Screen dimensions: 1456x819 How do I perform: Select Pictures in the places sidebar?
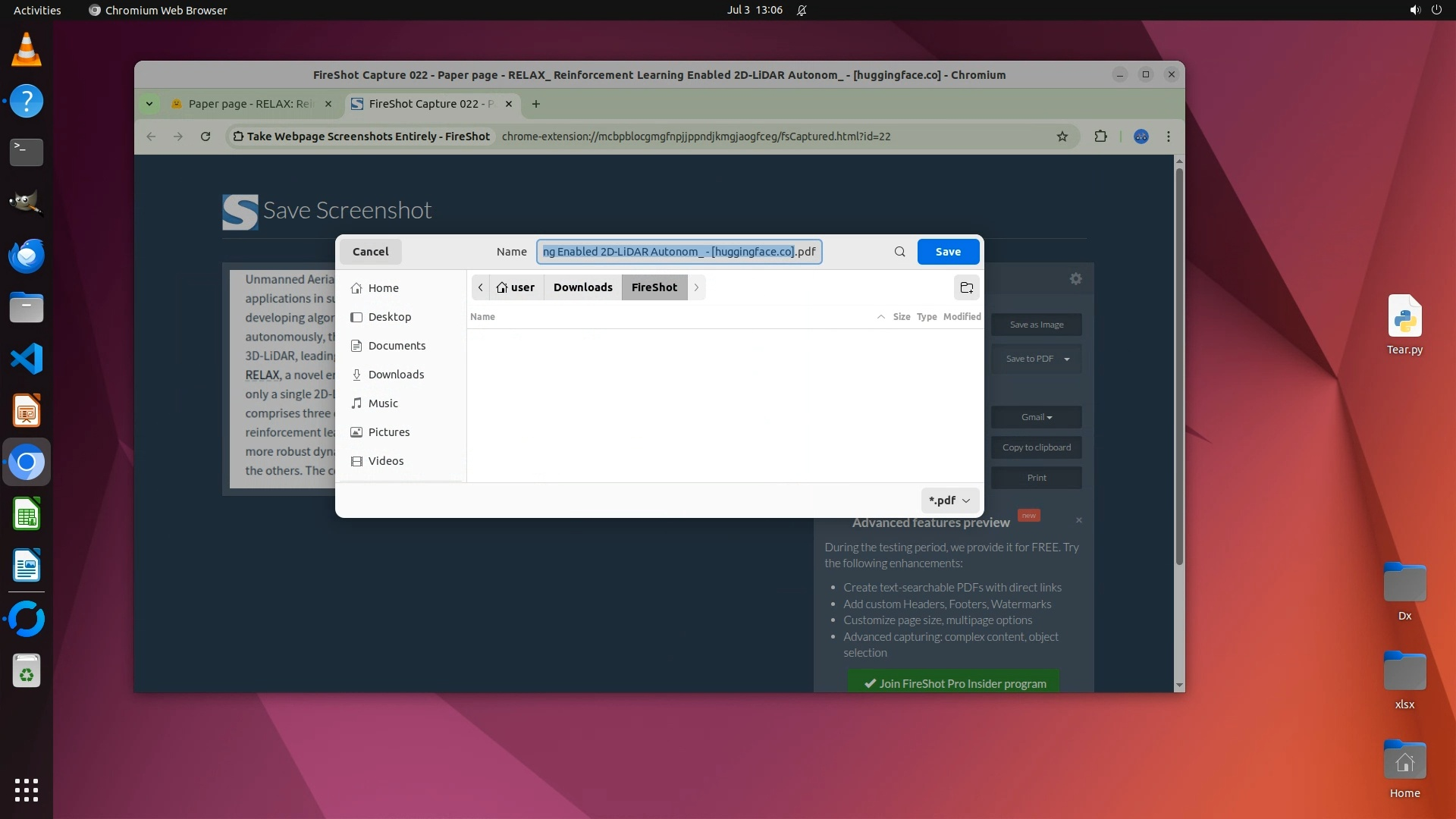(x=388, y=432)
